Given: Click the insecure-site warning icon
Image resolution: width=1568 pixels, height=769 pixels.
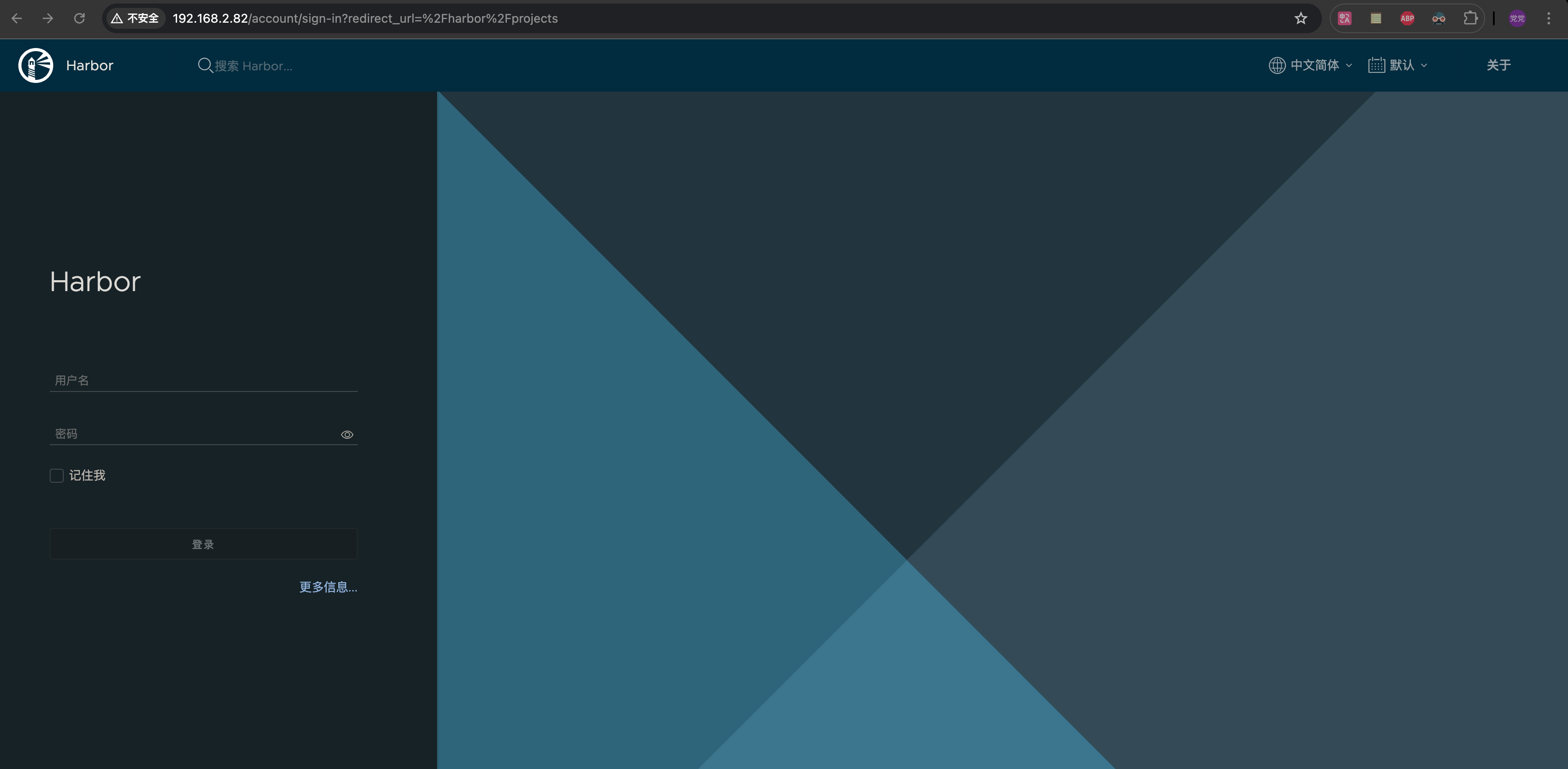Looking at the screenshot, I should pos(117,18).
